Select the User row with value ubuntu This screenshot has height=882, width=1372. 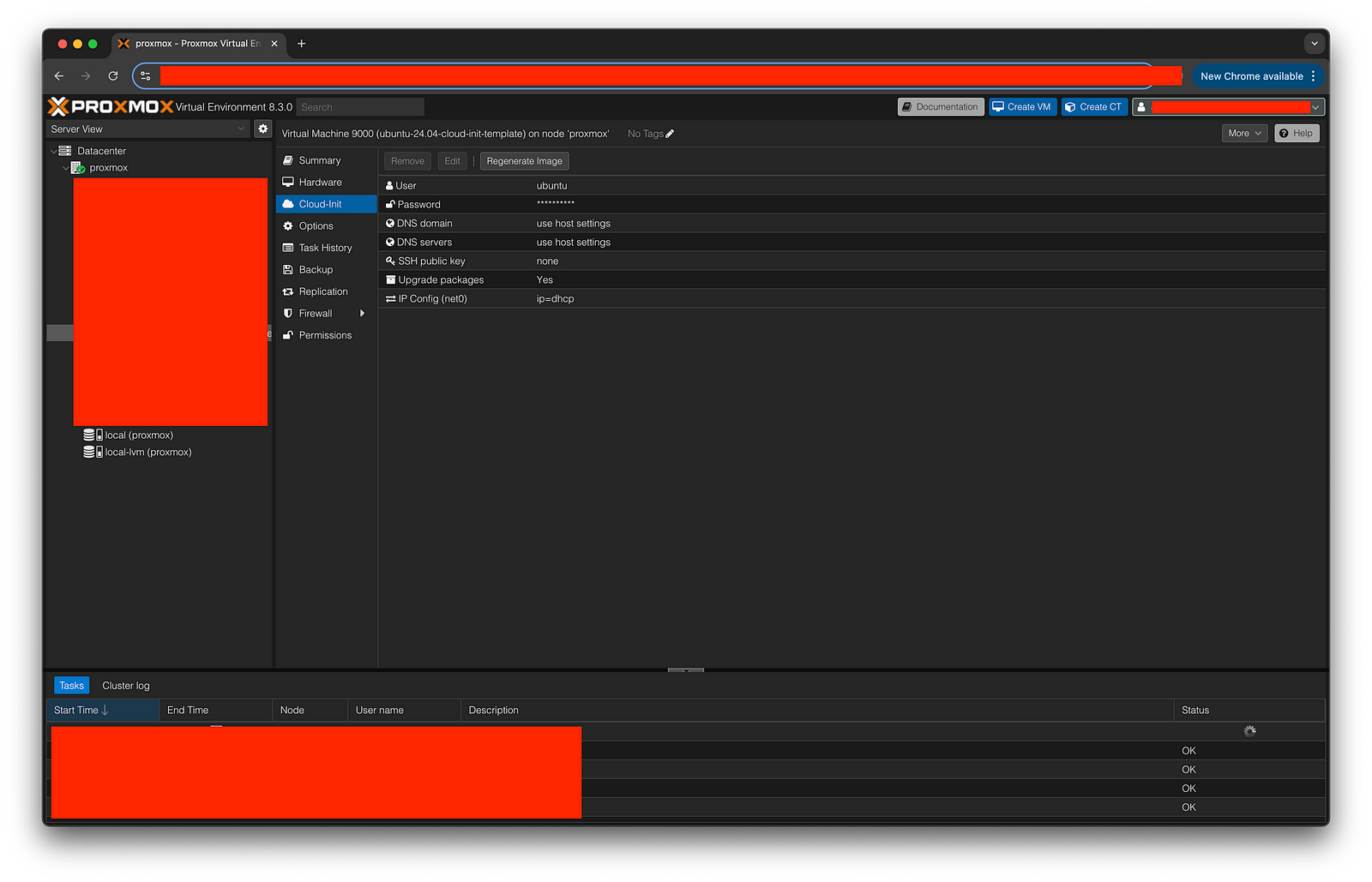point(852,185)
